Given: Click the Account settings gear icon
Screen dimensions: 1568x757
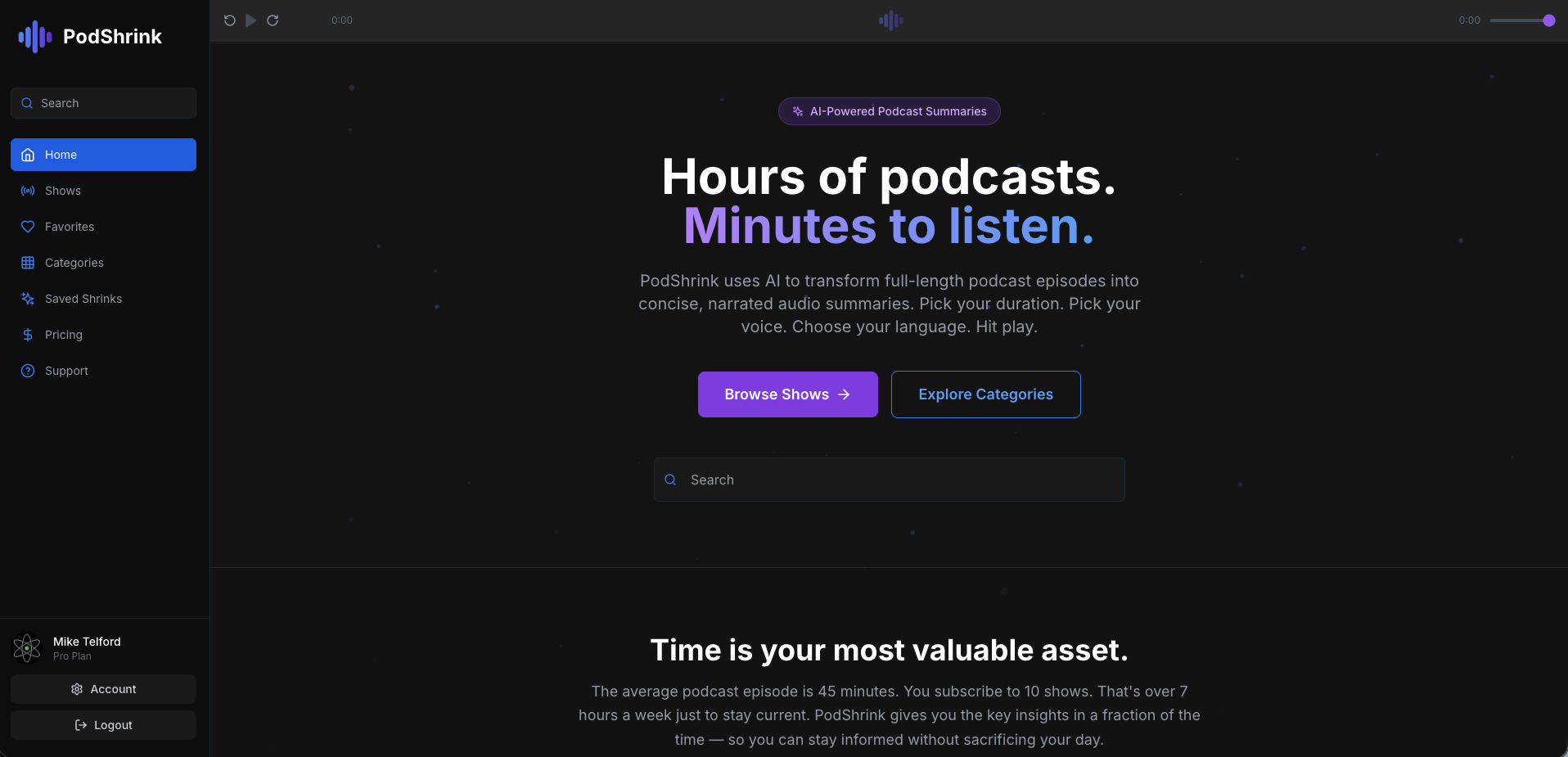Looking at the screenshot, I should pyautogui.click(x=79, y=689).
